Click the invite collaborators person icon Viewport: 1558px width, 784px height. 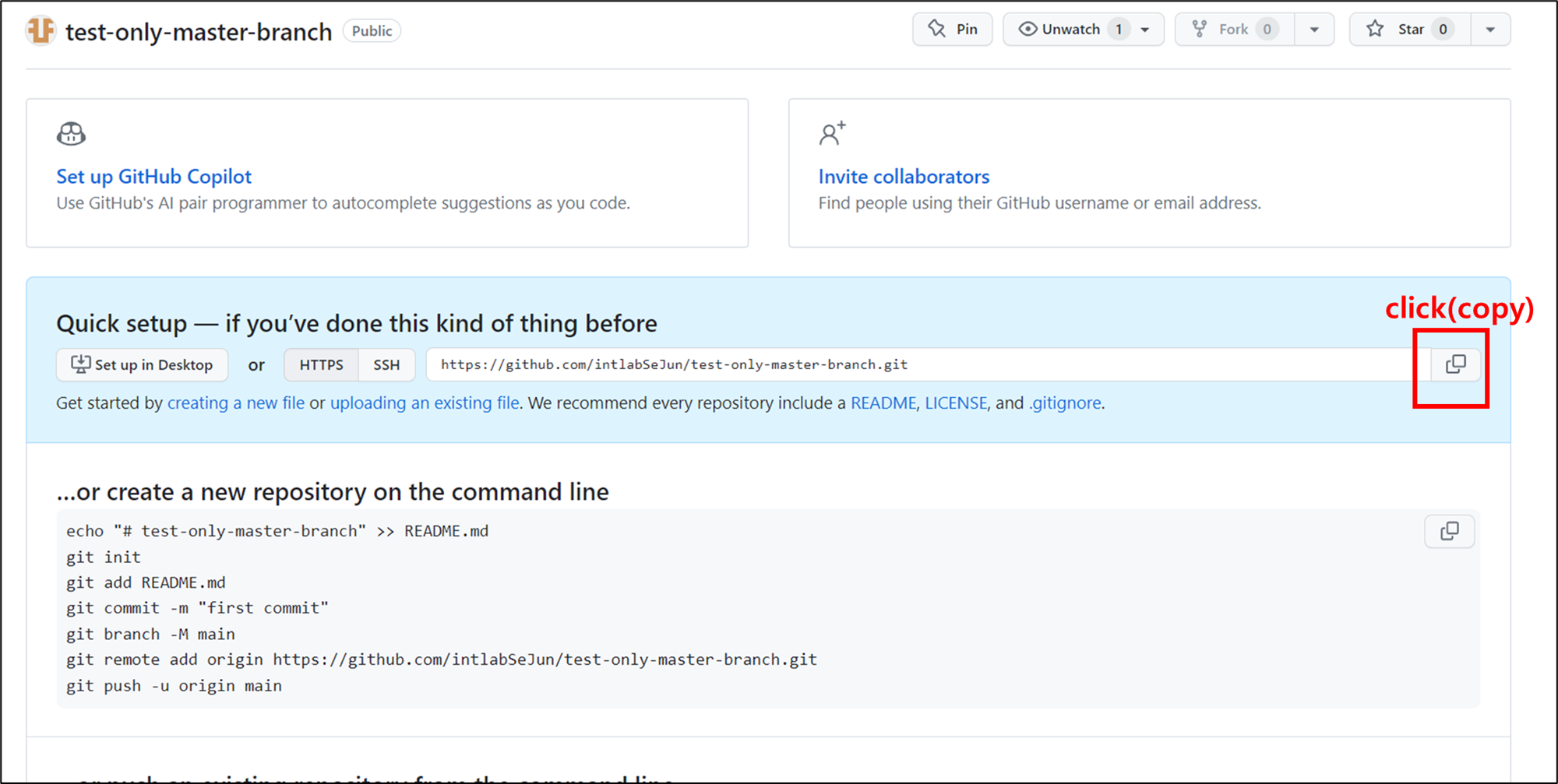832,134
